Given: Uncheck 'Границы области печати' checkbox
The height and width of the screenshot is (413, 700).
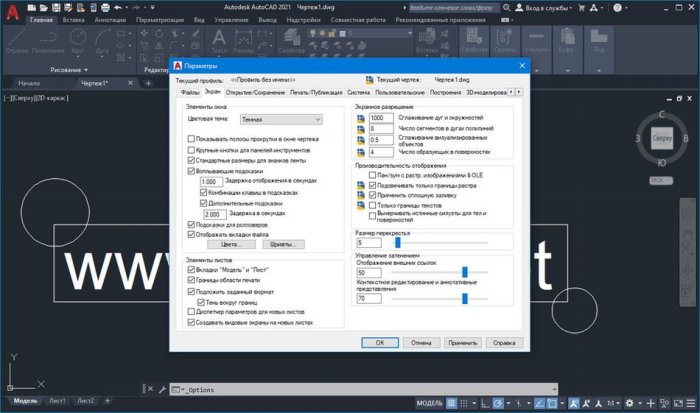Looking at the screenshot, I should [x=191, y=280].
